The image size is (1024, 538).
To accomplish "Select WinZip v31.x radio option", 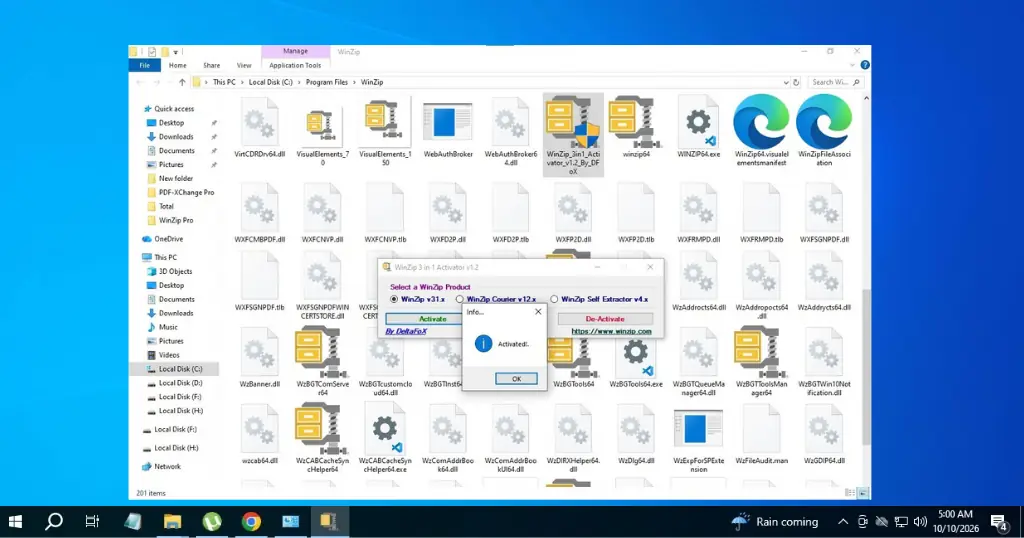I will [394, 299].
